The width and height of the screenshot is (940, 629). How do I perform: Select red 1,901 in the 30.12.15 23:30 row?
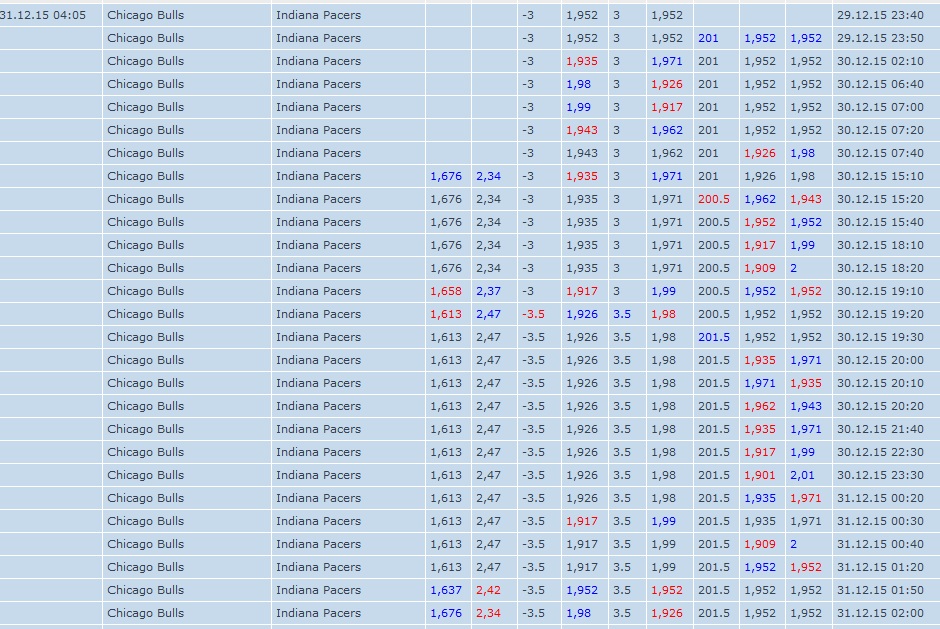760,475
